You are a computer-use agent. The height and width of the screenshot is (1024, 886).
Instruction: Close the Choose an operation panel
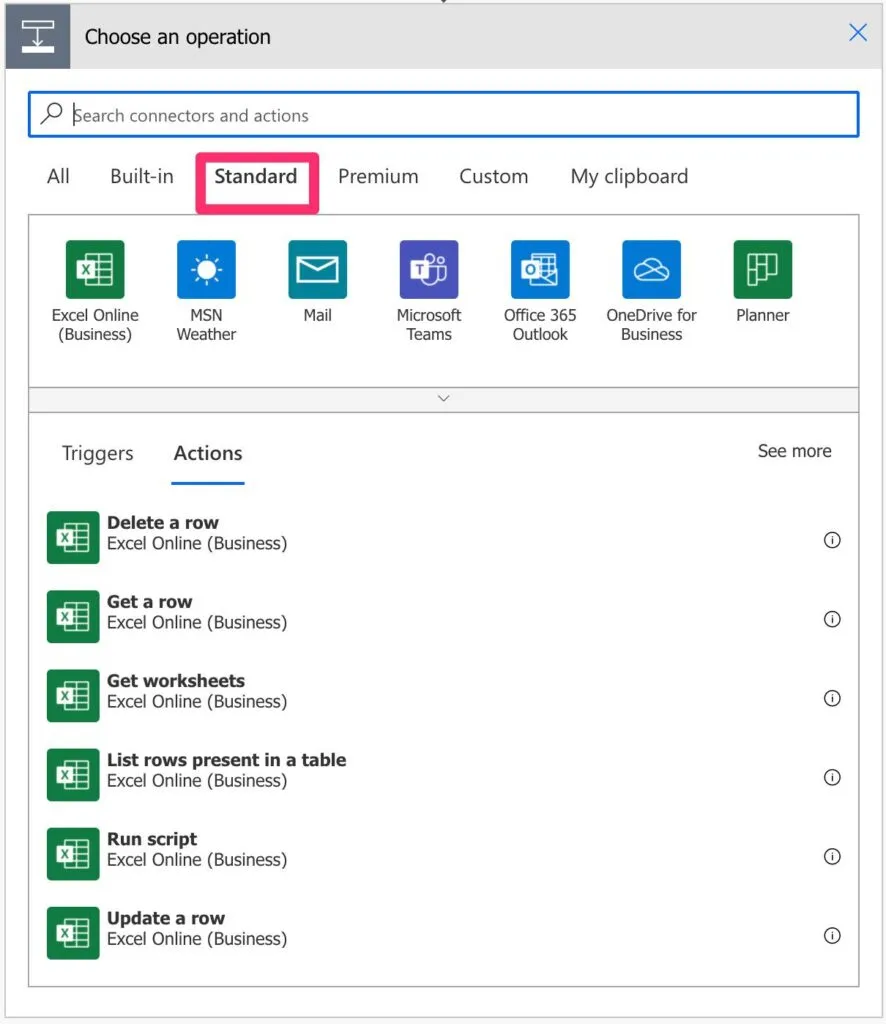click(857, 33)
